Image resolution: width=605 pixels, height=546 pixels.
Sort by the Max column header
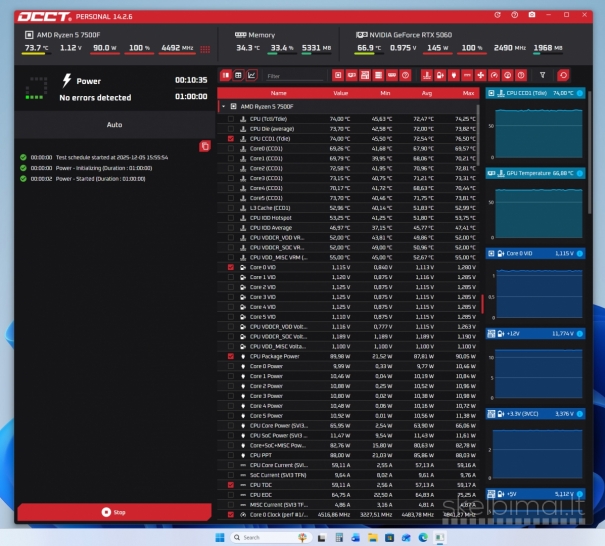pyautogui.click(x=468, y=92)
